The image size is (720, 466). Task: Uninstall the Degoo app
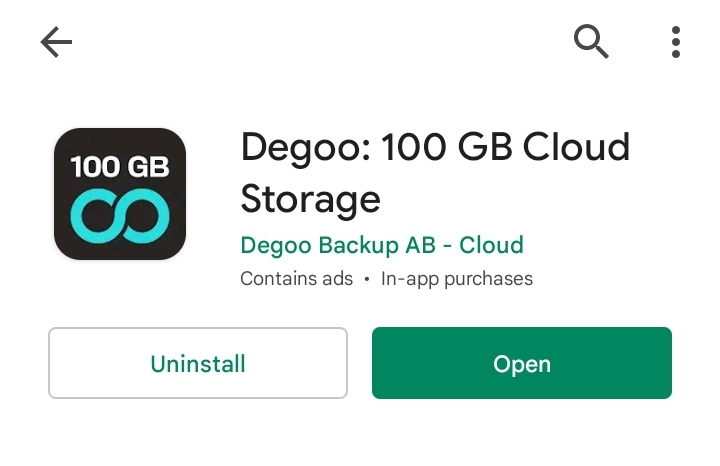(x=198, y=363)
